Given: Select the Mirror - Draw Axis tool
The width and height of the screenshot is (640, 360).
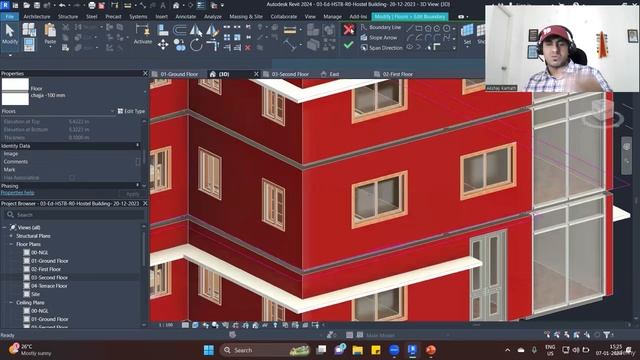Looking at the screenshot, I should click(x=213, y=29).
